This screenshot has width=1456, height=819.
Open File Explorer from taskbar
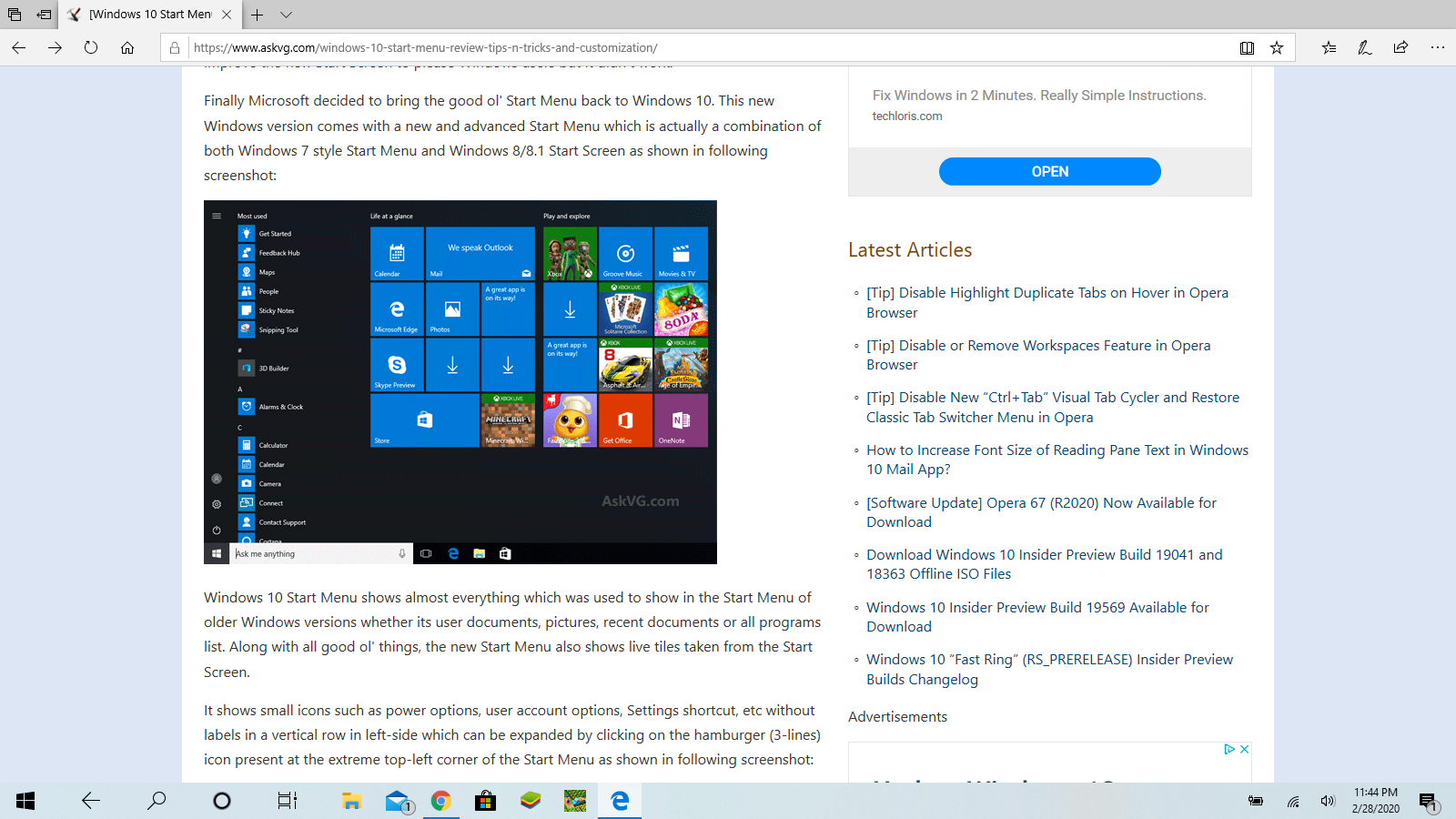pos(352,801)
